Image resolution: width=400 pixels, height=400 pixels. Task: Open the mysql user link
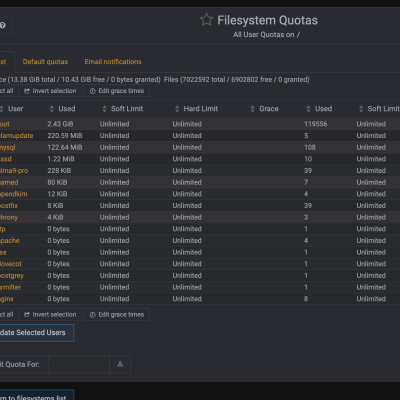(x=8, y=147)
